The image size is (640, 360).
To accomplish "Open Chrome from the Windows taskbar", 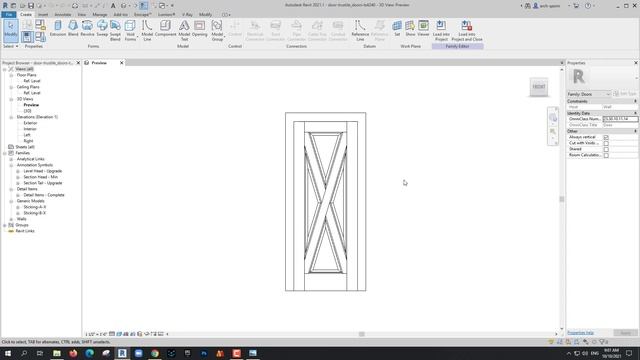I will (155, 353).
